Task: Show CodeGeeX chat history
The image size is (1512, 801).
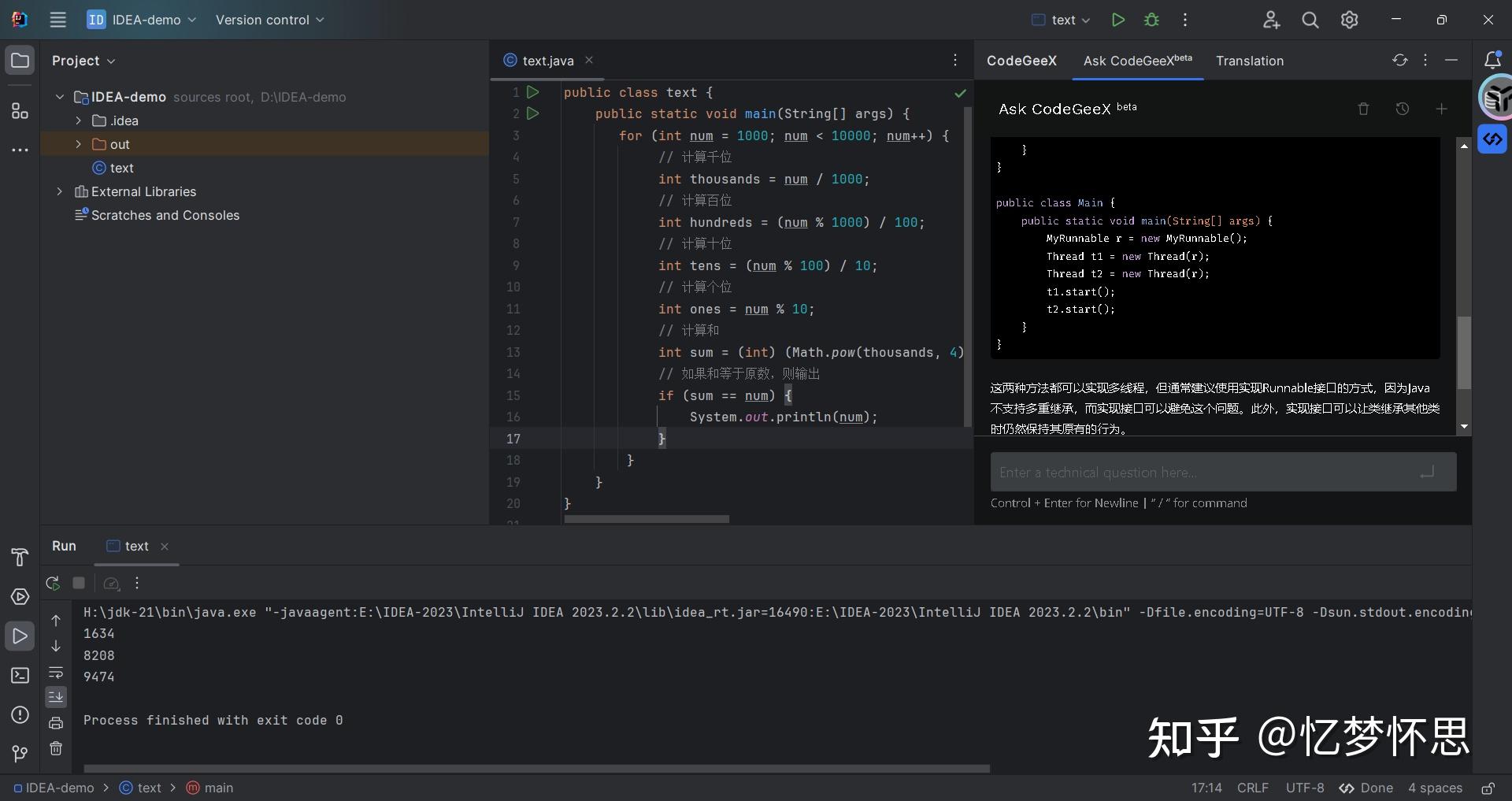Action: [x=1402, y=109]
